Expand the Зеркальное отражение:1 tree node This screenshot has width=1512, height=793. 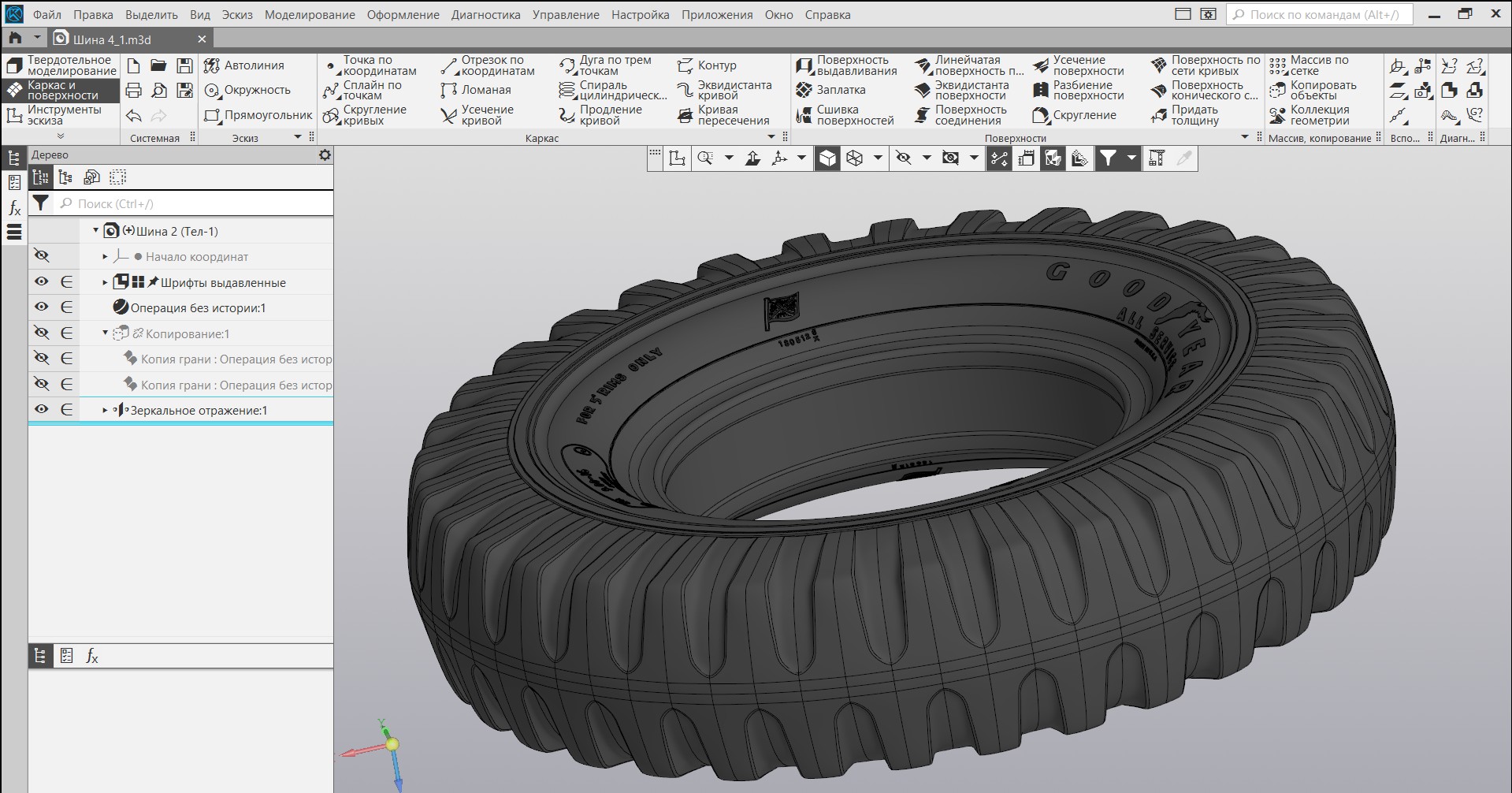106,410
